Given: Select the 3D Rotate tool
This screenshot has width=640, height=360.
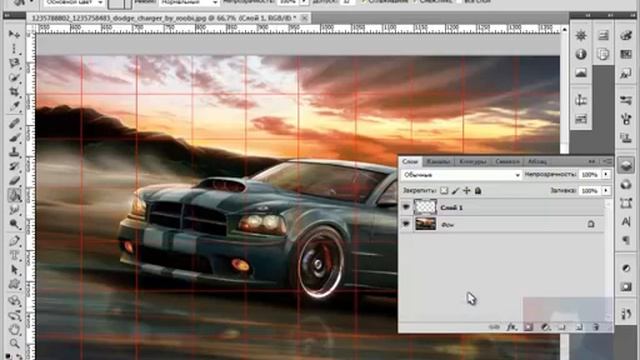Looking at the screenshot, I should 15,301.
